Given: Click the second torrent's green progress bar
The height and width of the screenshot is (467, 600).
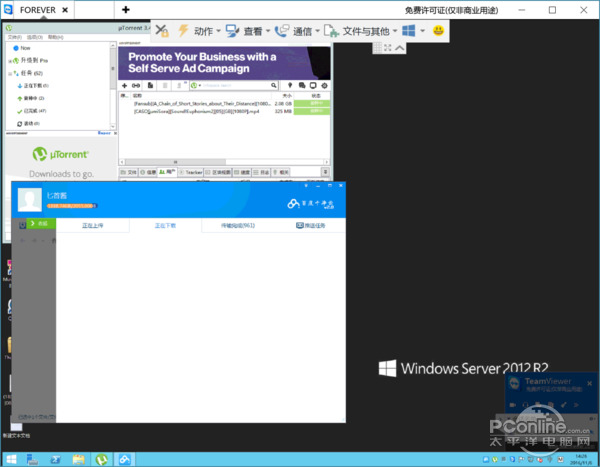Looking at the screenshot, I should pos(312,111).
